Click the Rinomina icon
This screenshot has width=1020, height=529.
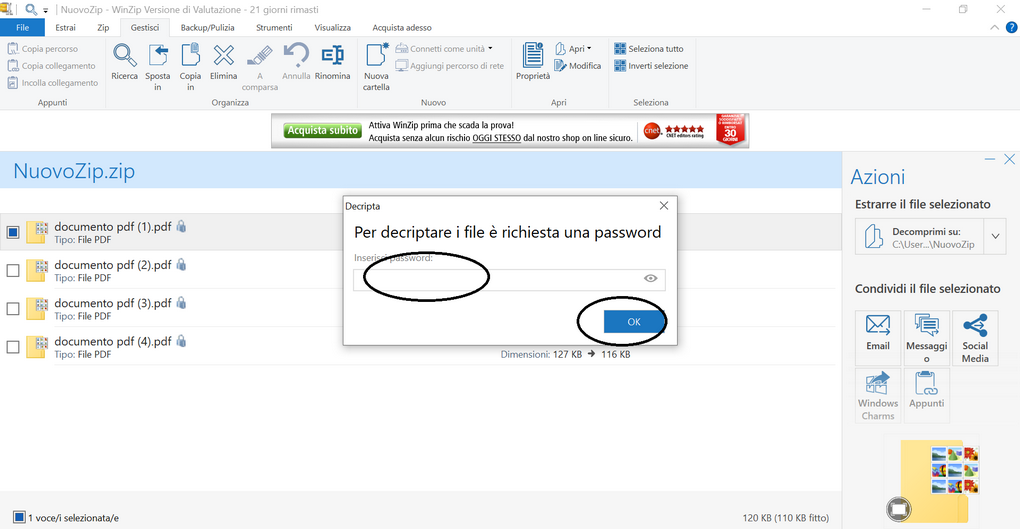pyautogui.click(x=332, y=62)
